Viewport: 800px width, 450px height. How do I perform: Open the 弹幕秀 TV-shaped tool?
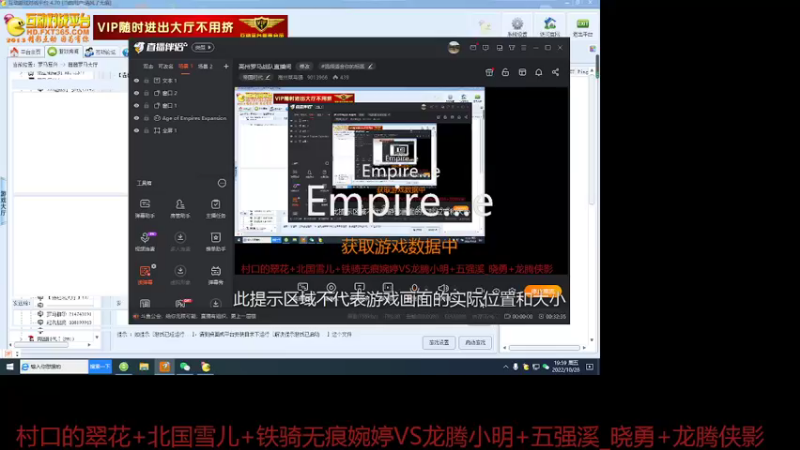pos(215,274)
